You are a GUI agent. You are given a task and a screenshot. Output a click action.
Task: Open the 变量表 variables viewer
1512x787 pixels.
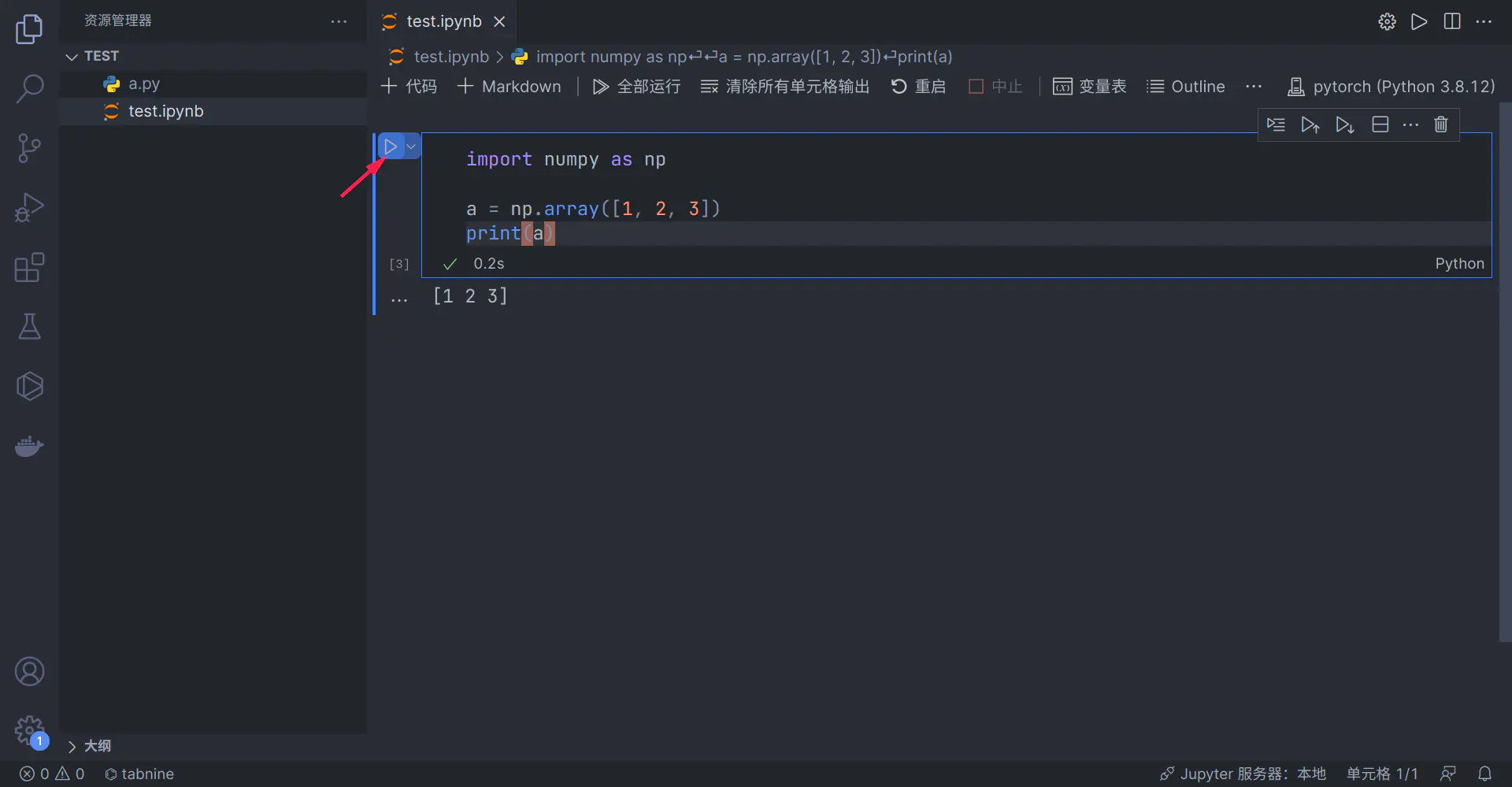[1090, 87]
